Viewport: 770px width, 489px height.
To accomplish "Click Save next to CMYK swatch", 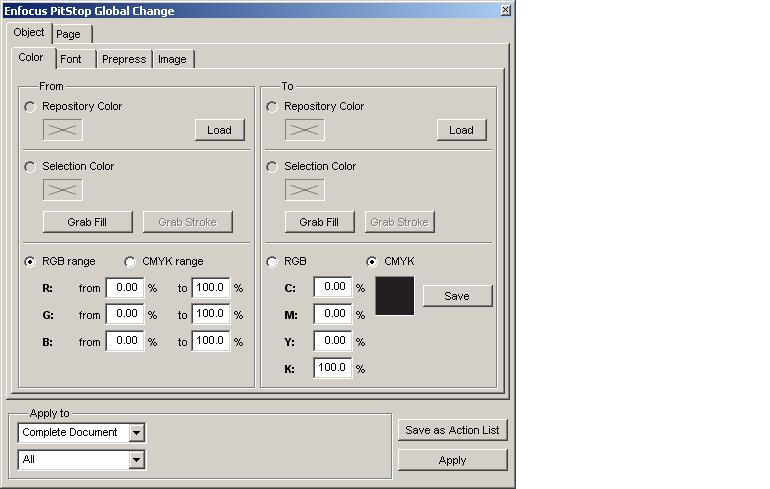I will (x=457, y=296).
